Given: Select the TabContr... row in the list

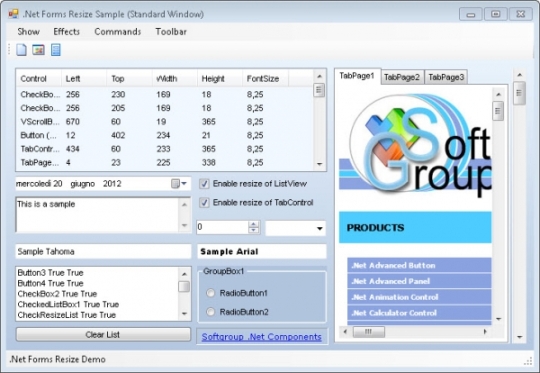Looking at the screenshot, I should (x=165, y=149).
